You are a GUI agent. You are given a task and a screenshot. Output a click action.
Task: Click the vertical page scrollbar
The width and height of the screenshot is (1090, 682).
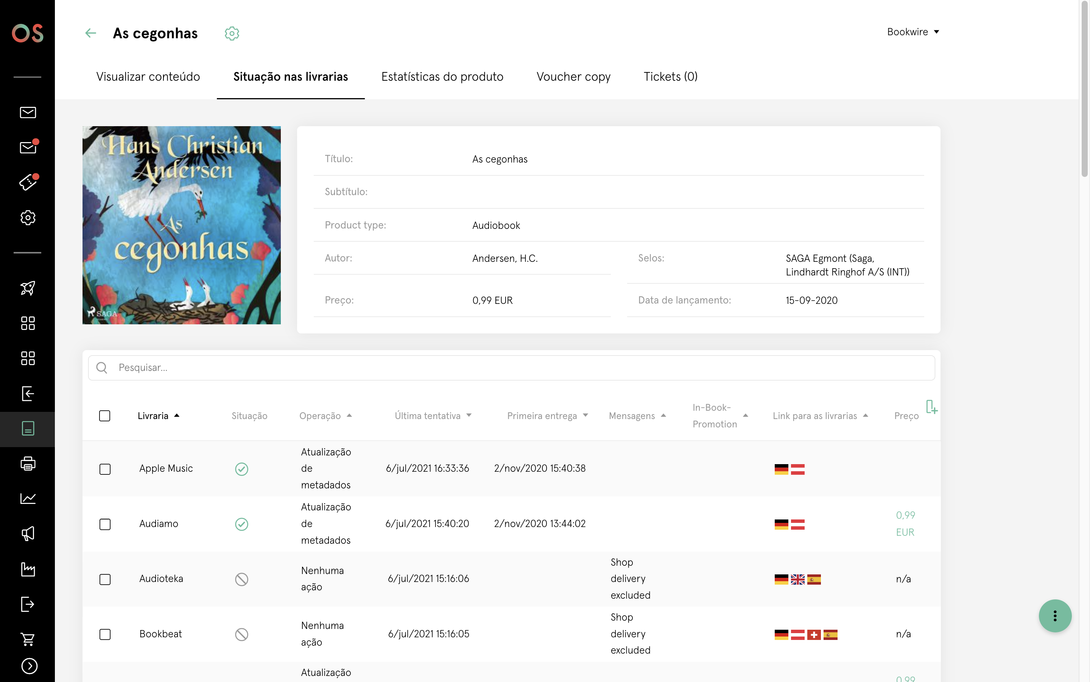pyautogui.click(x=1084, y=88)
